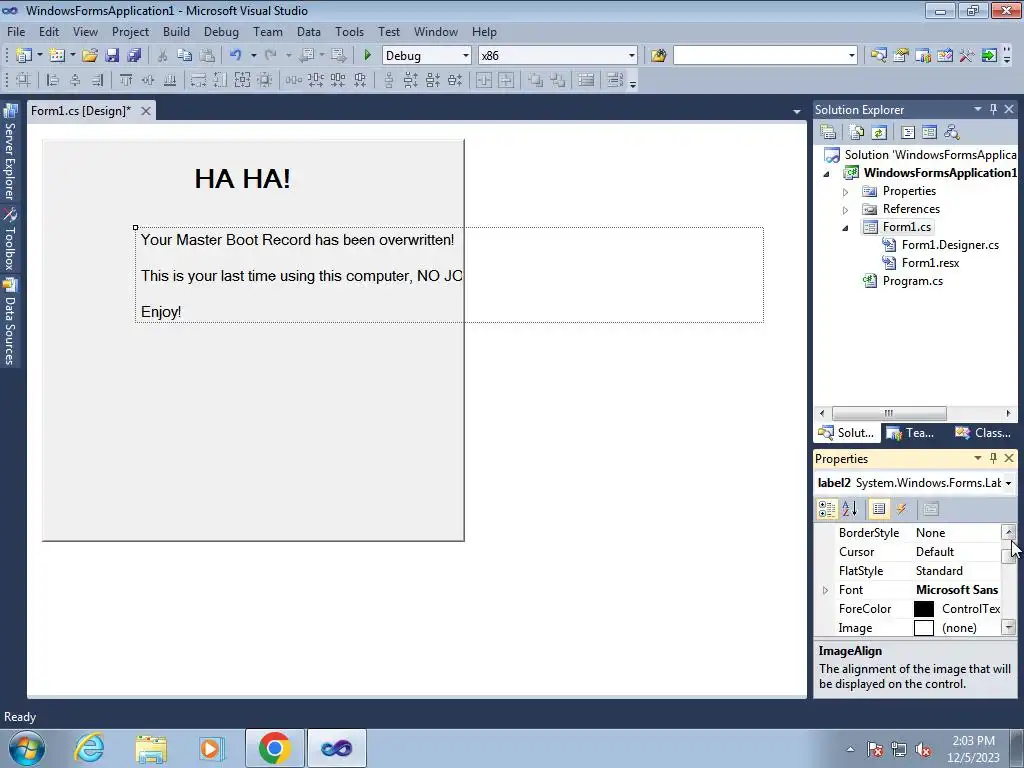Image resolution: width=1024 pixels, height=768 pixels.
Task: Select Form1.resx in Solution Explorer
Action: pos(930,263)
